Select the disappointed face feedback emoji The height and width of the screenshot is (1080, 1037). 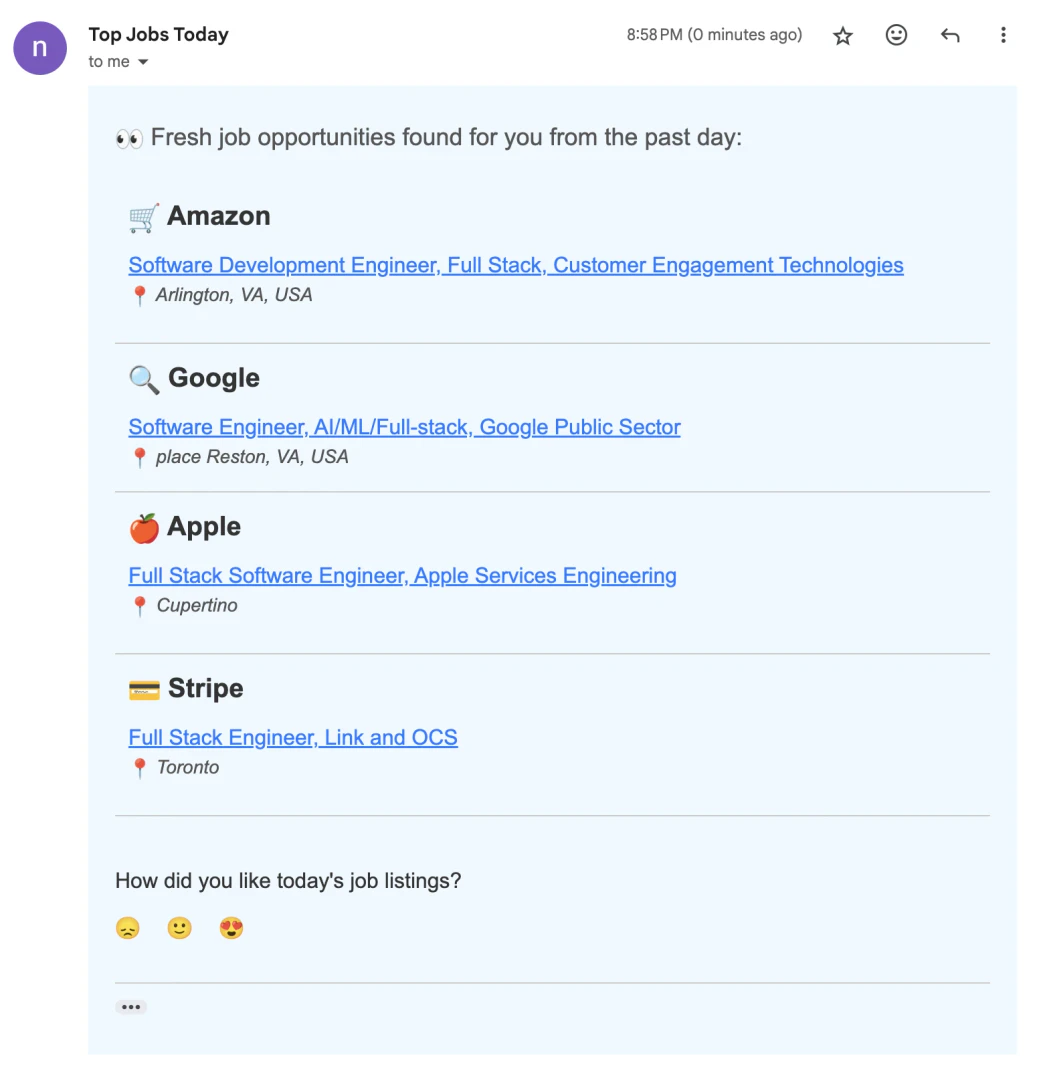129,928
